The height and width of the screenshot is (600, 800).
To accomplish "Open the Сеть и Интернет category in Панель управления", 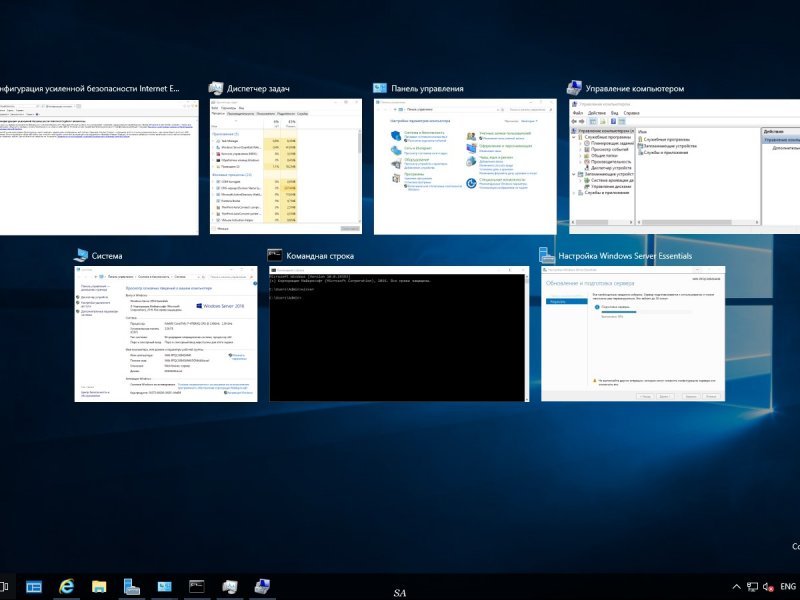I will click(x=418, y=148).
